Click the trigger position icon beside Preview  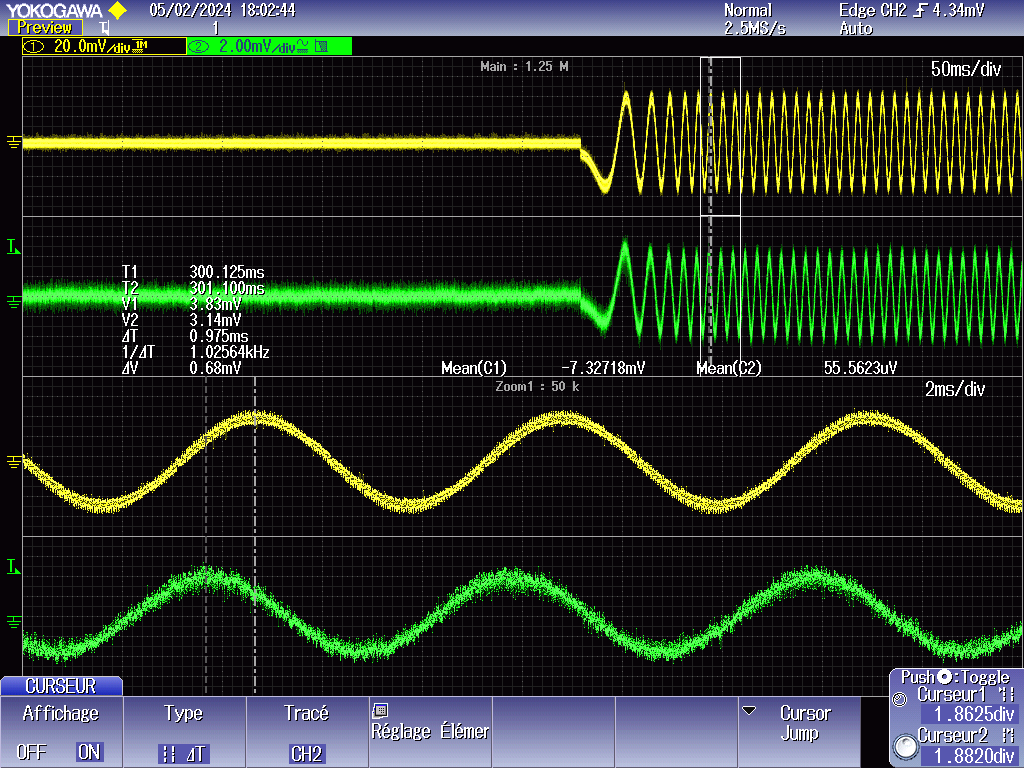[x=104, y=28]
